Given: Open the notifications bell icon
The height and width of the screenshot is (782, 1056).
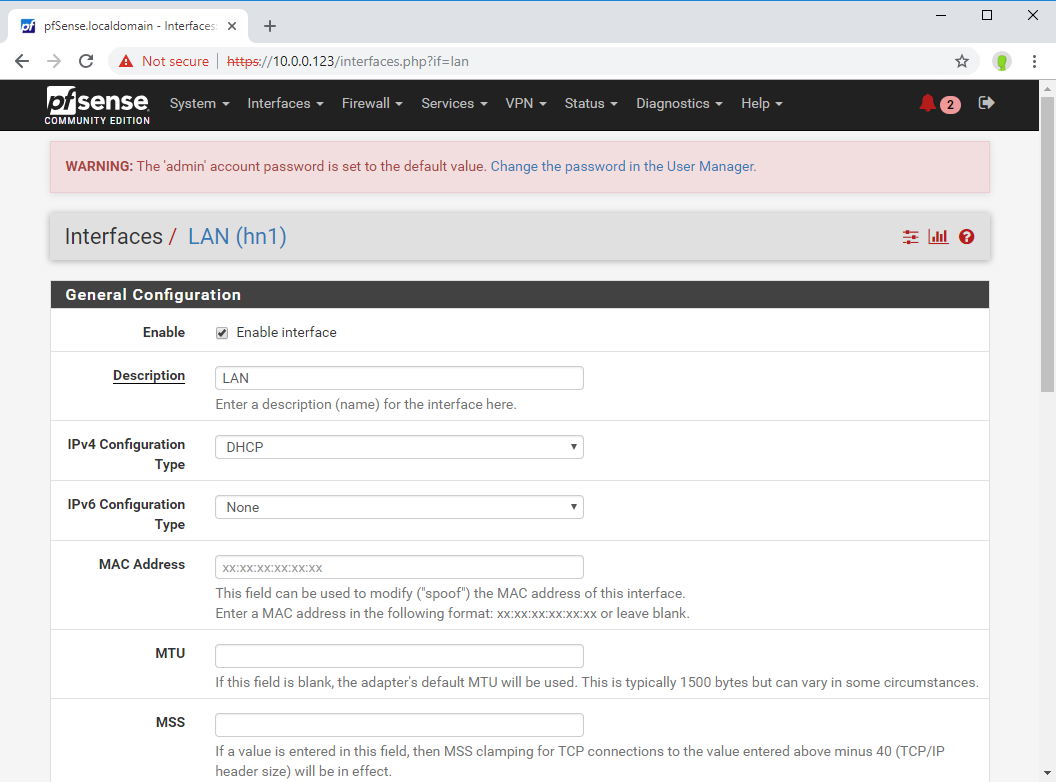Looking at the screenshot, I should click(x=928, y=103).
